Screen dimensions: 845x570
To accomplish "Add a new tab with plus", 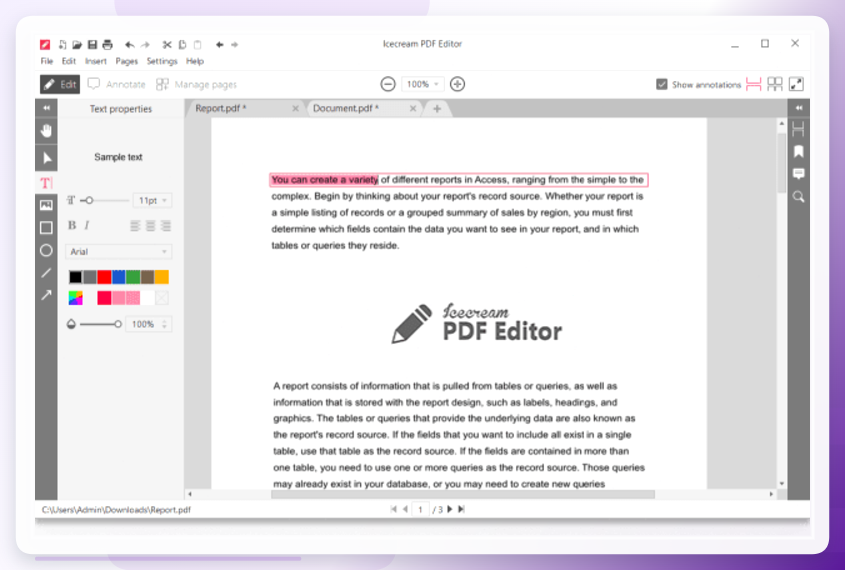I will (x=437, y=109).
